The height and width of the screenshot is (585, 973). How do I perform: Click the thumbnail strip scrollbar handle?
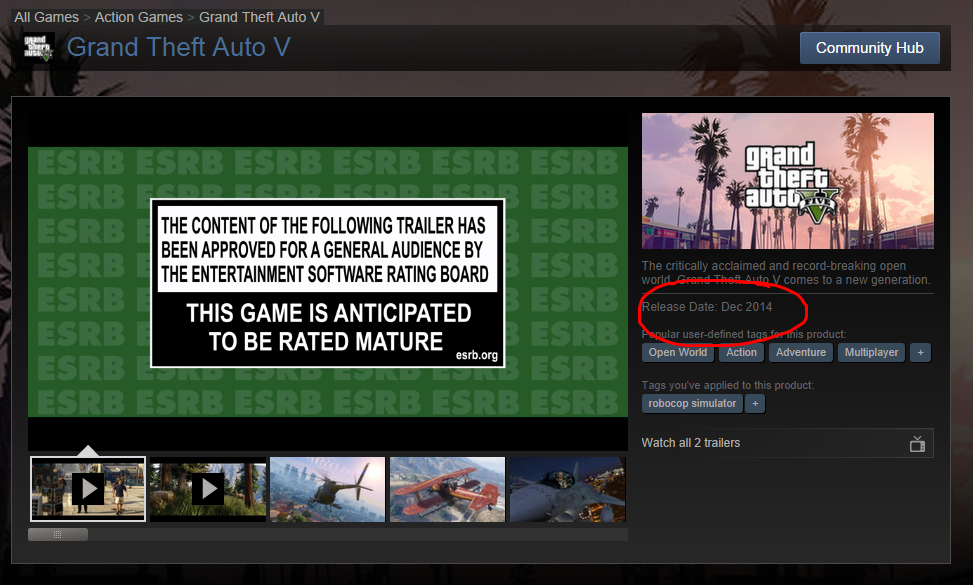[58, 535]
